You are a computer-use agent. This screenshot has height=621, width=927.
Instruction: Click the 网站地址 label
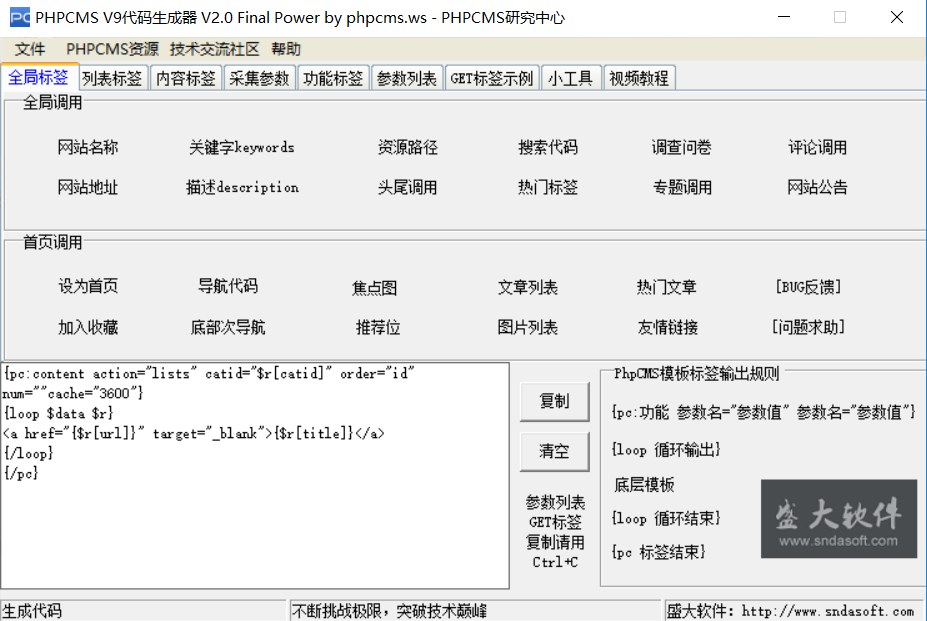click(x=88, y=187)
